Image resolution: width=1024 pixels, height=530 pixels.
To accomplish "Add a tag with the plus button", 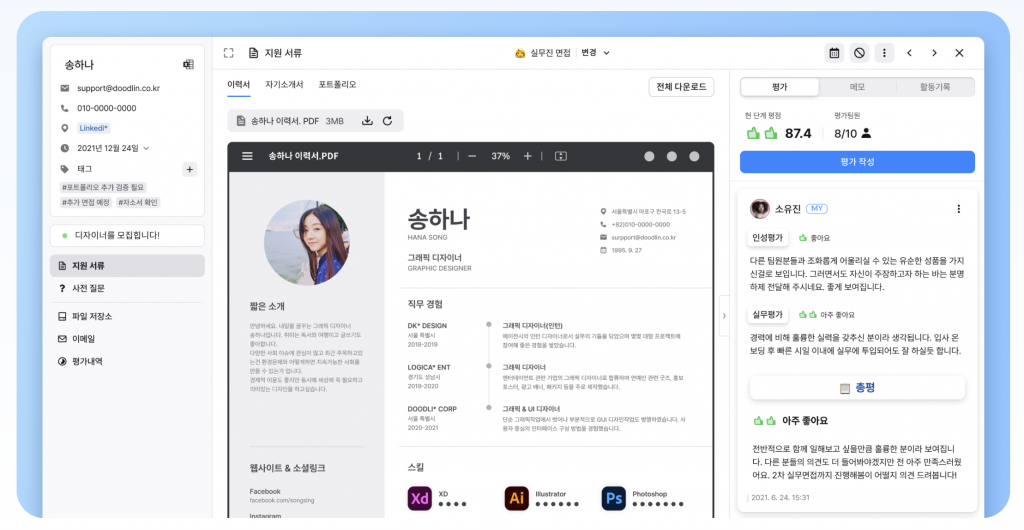I will click(x=189, y=169).
